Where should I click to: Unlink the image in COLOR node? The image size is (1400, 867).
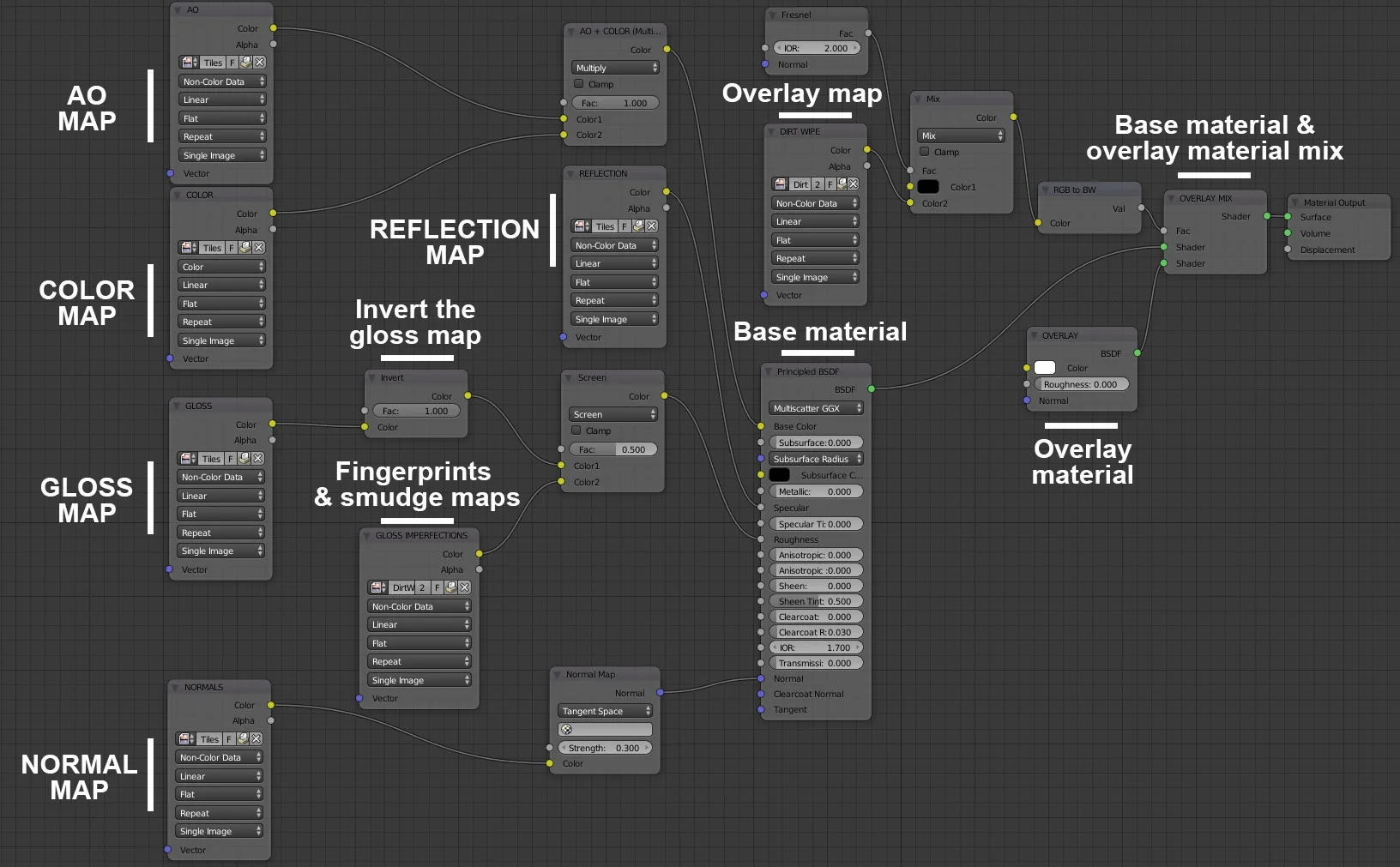259,248
